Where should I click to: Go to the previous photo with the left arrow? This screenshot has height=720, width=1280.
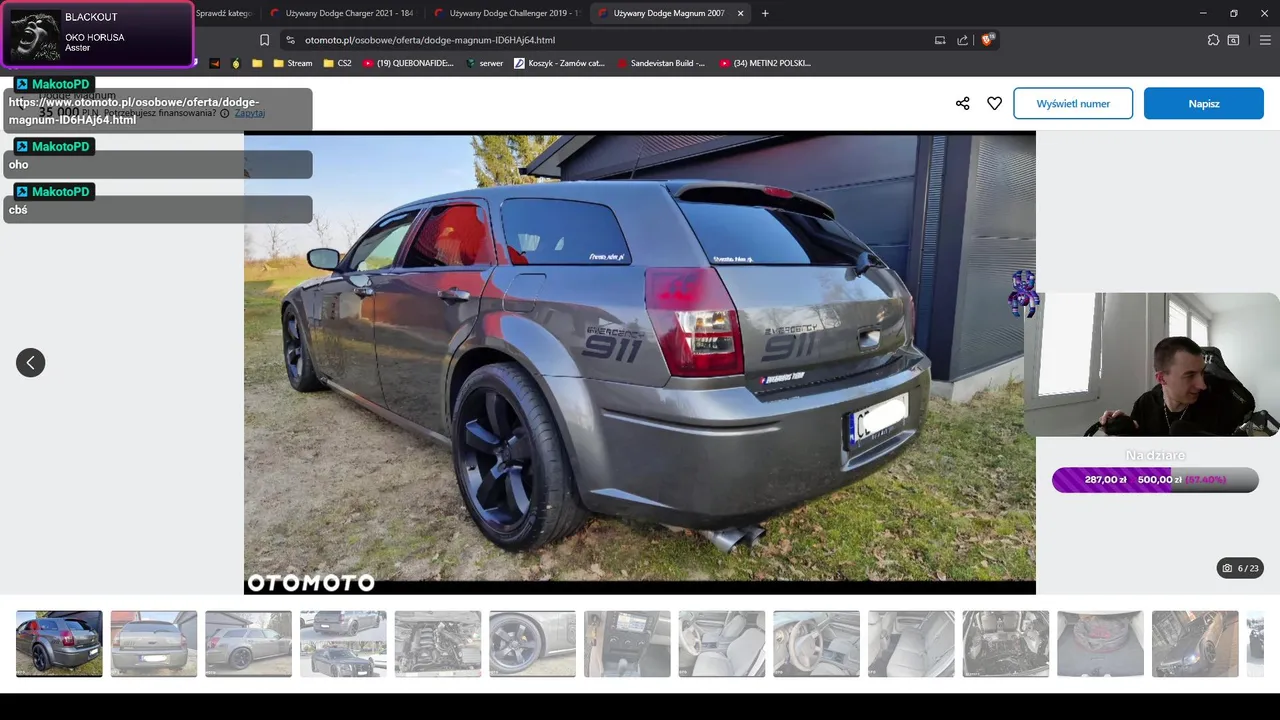pos(31,362)
